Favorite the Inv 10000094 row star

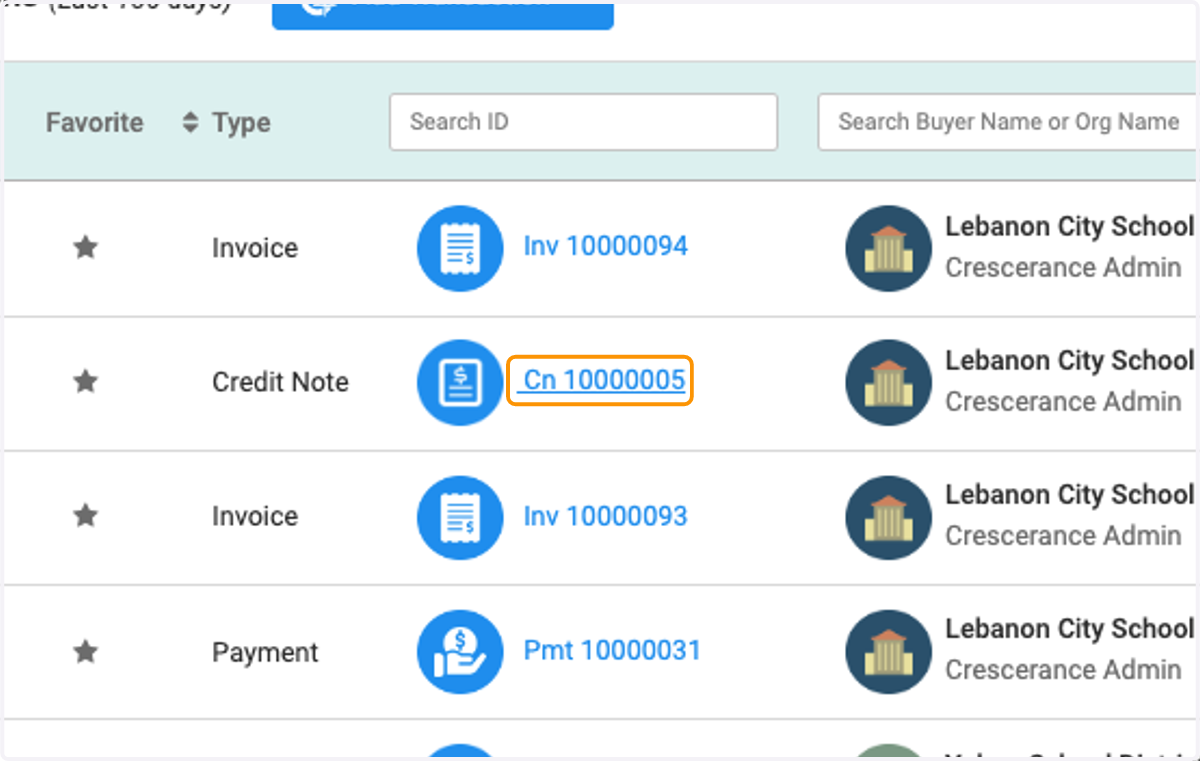(x=86, y=247)
